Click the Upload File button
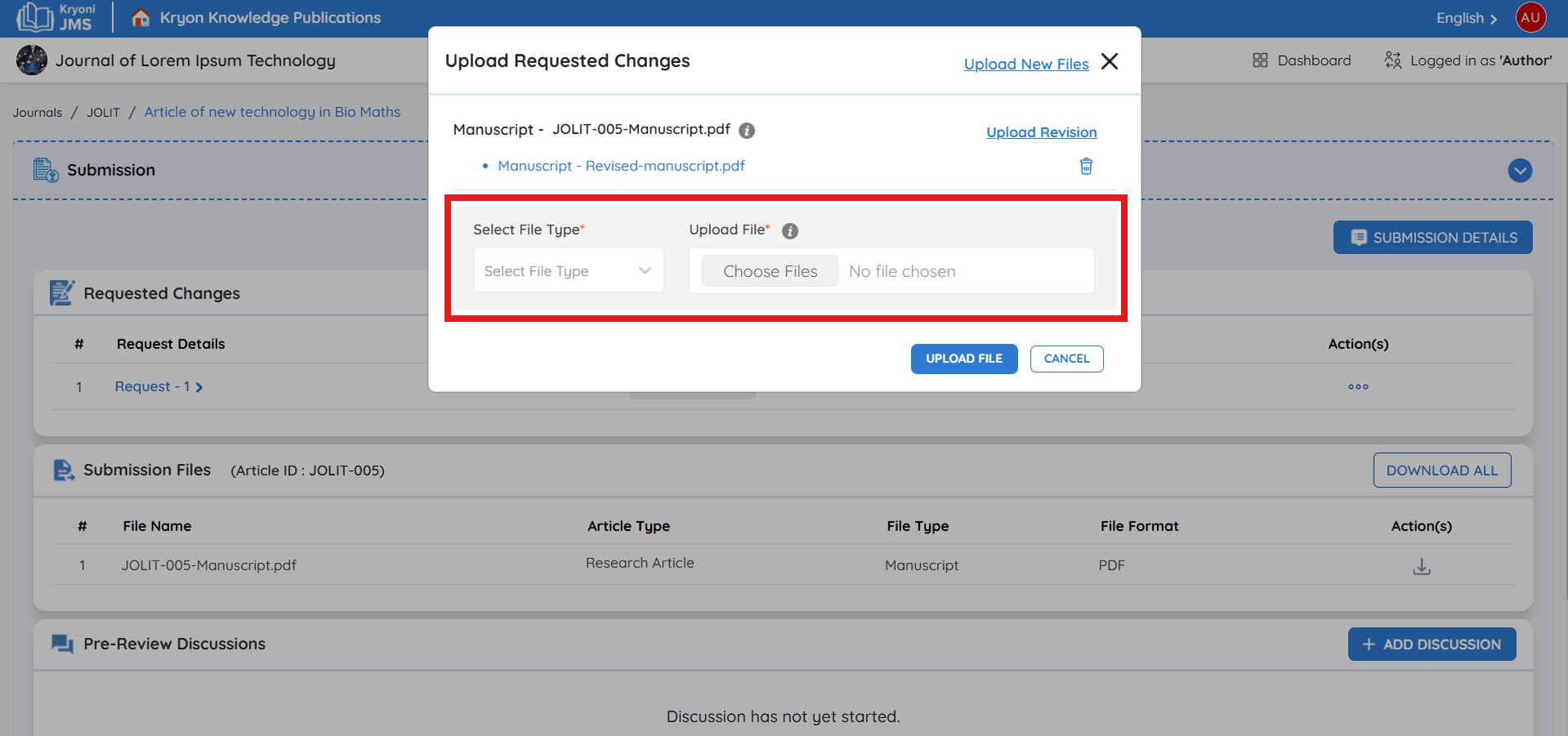Screen dimensions: 1568x736 click(x=963, y=359)
